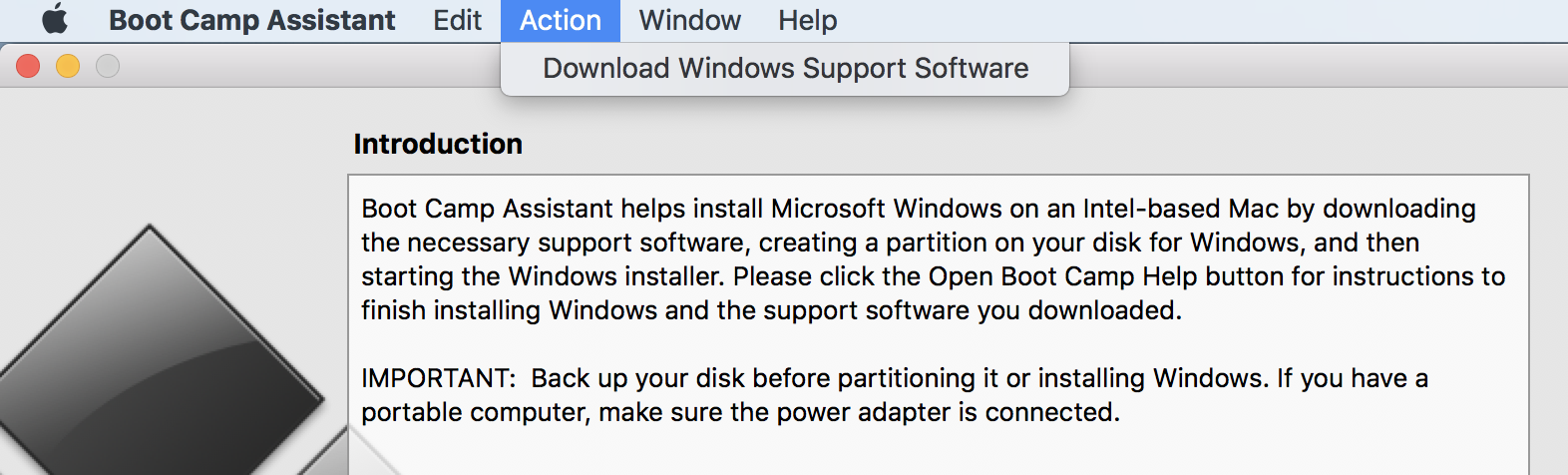Viewport: 1568px width, 475px height.
Task: Open the Window menu
Action: 689,20
